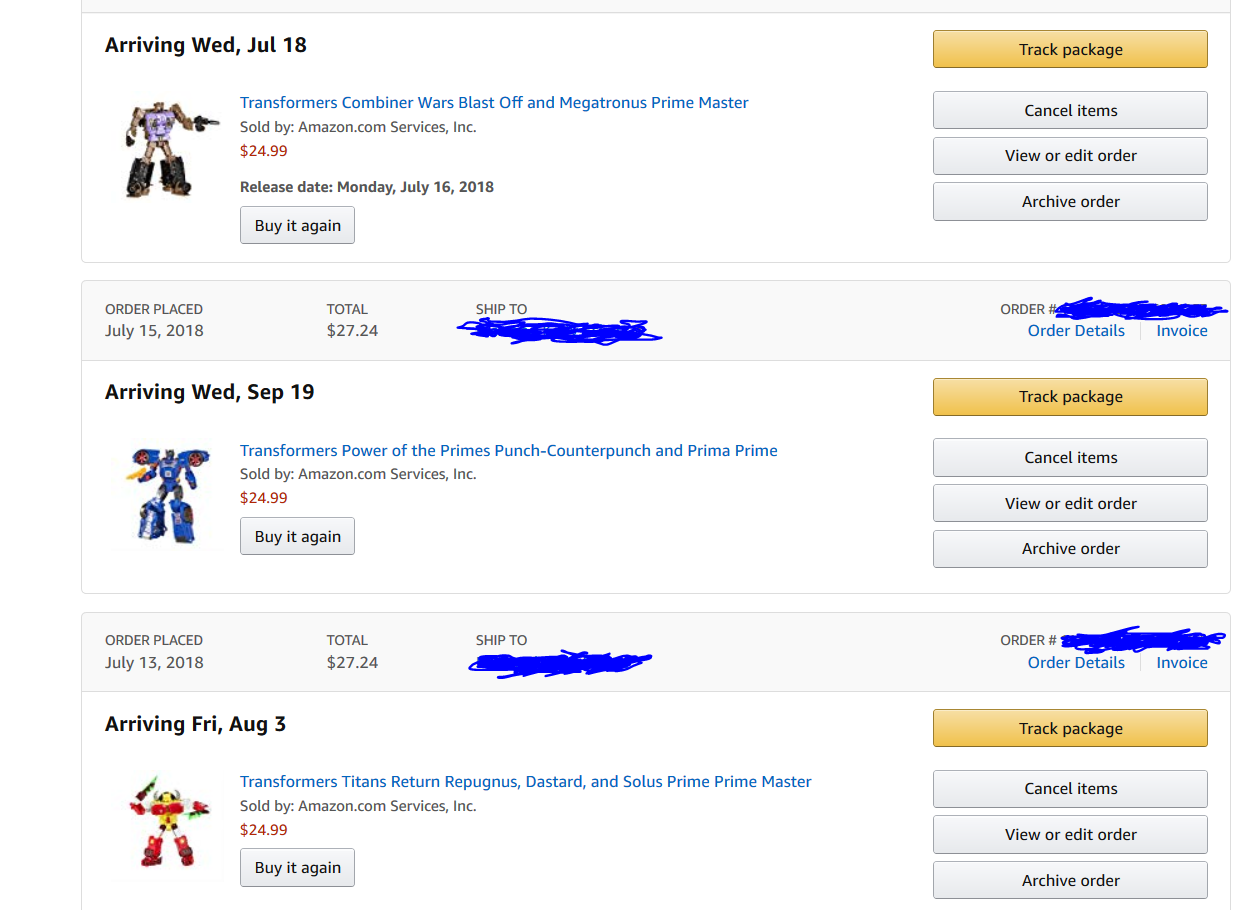Cancel items for Repugnus order
The height and width of the screenshot is (910, 1236).
click(x=1070, y=789)
